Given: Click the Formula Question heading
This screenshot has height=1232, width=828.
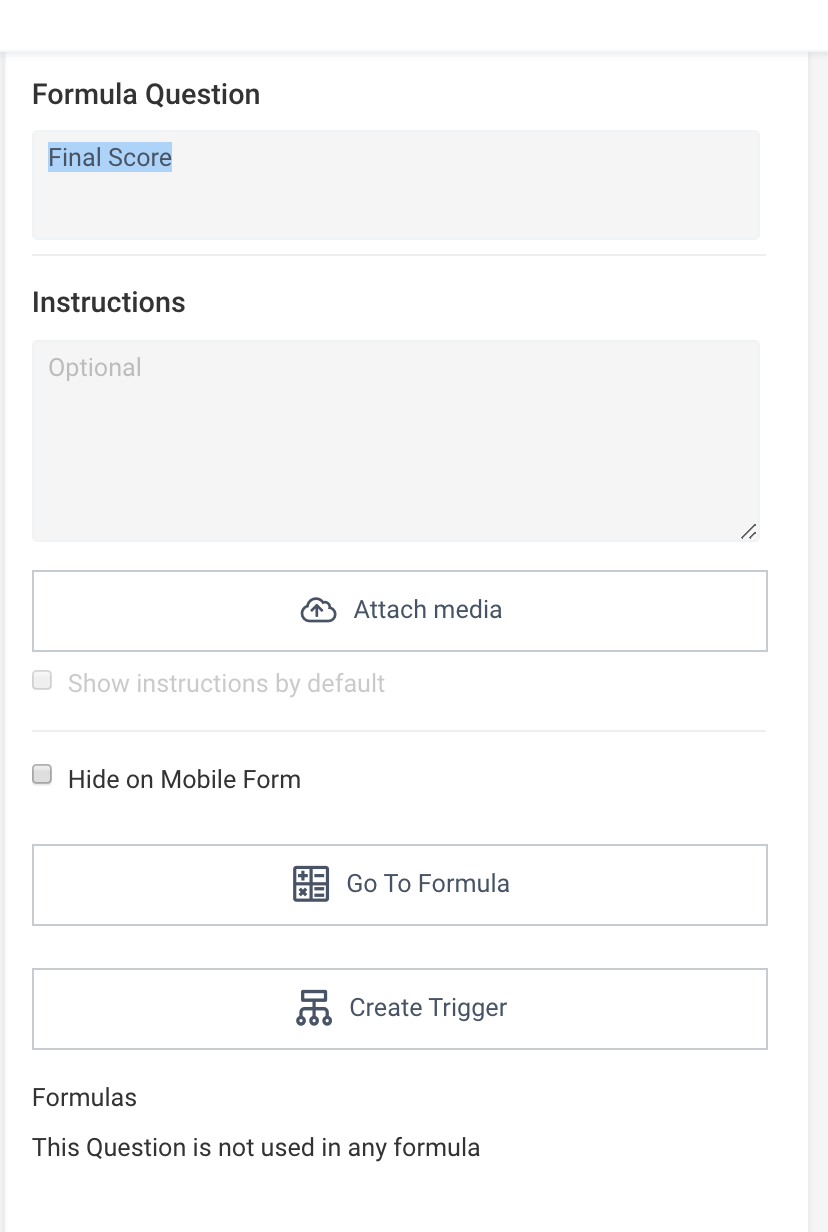Looking at the screenshot, I should click(146, 94).
